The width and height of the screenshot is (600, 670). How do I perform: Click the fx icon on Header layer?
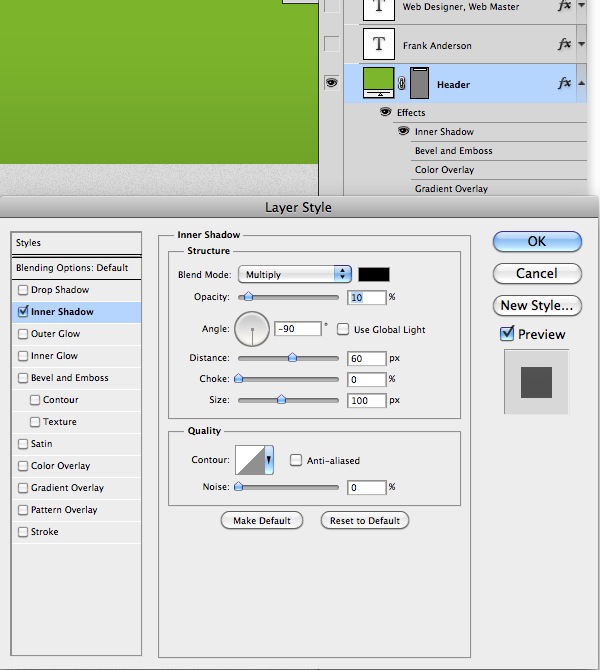coord(565,83)
